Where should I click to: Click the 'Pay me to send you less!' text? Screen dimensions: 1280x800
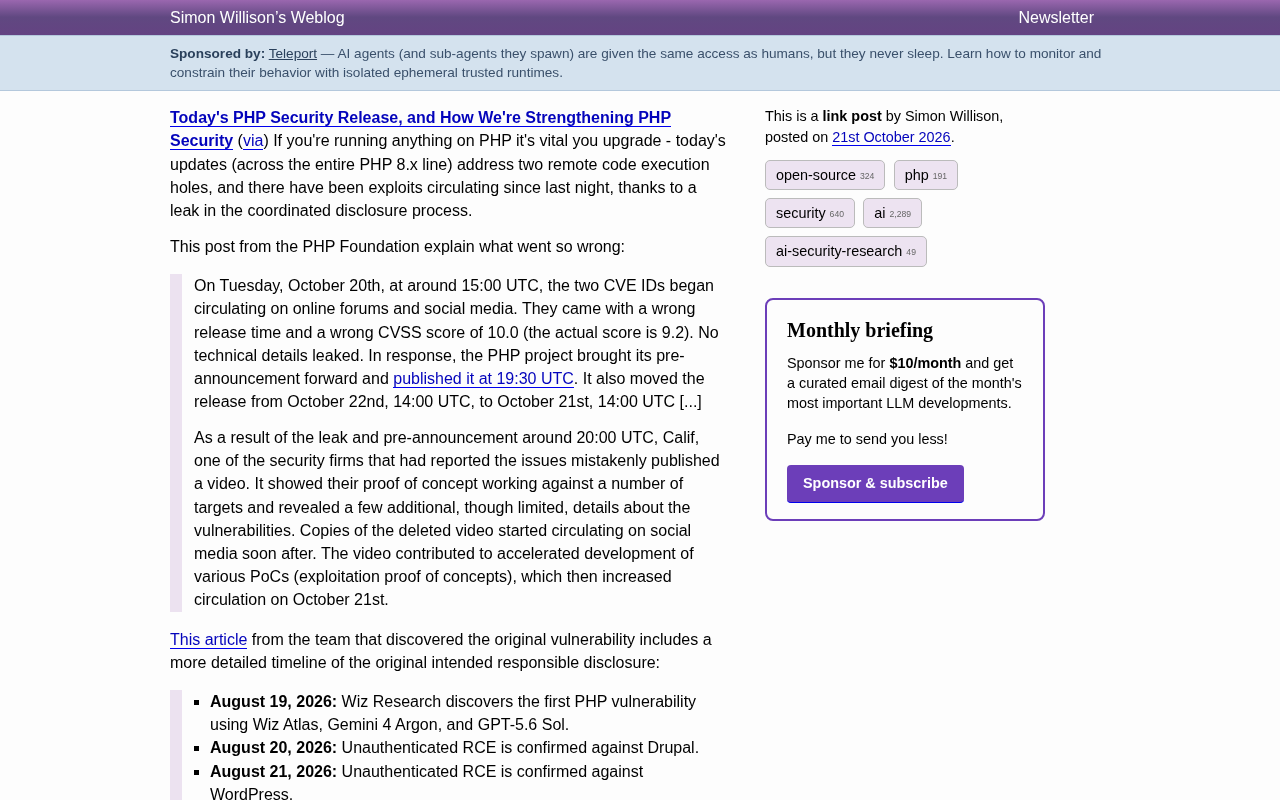coord(867,439)
